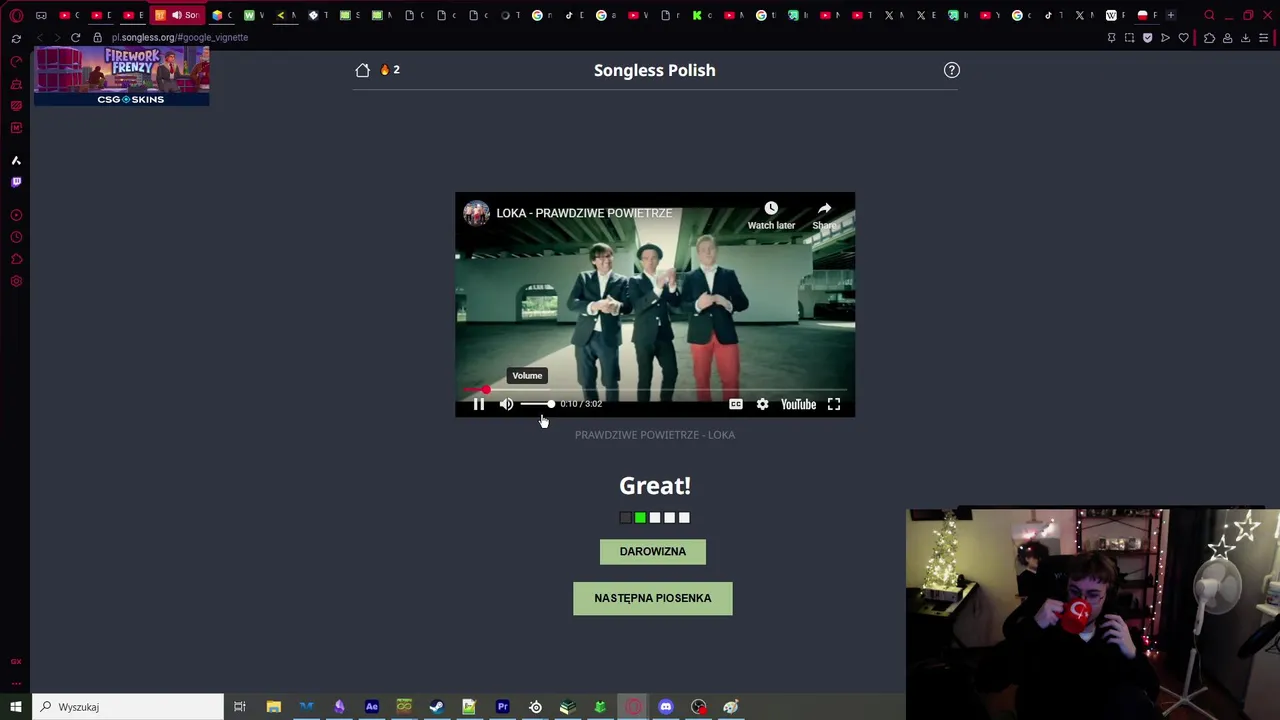Open a new browser tab with plus

[1170, 15]
